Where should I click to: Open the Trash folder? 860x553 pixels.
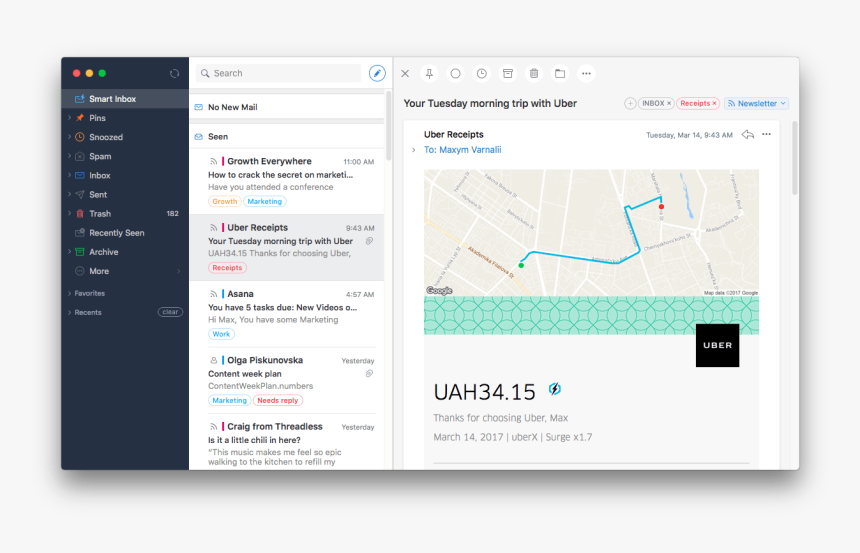click(125, 214)
